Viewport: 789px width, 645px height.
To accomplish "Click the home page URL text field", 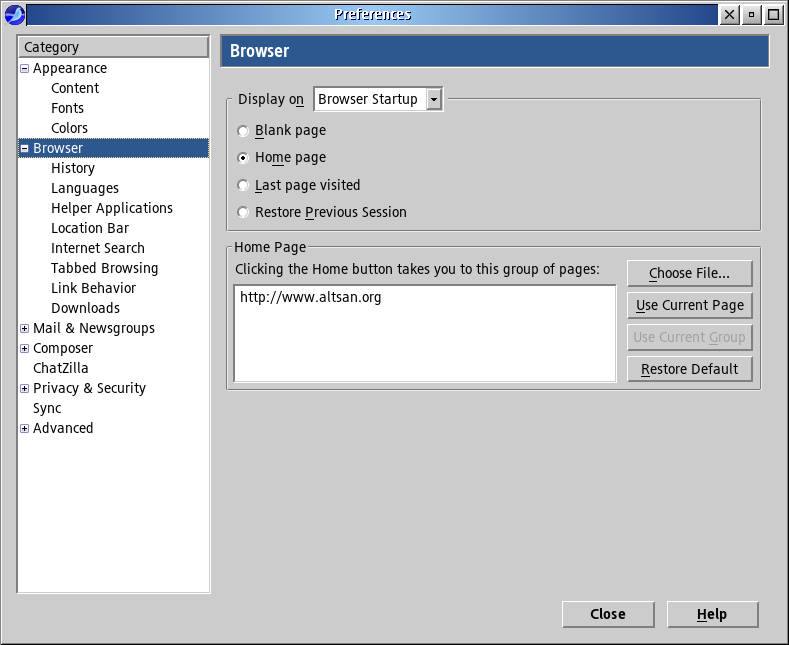I will (424, 333).
